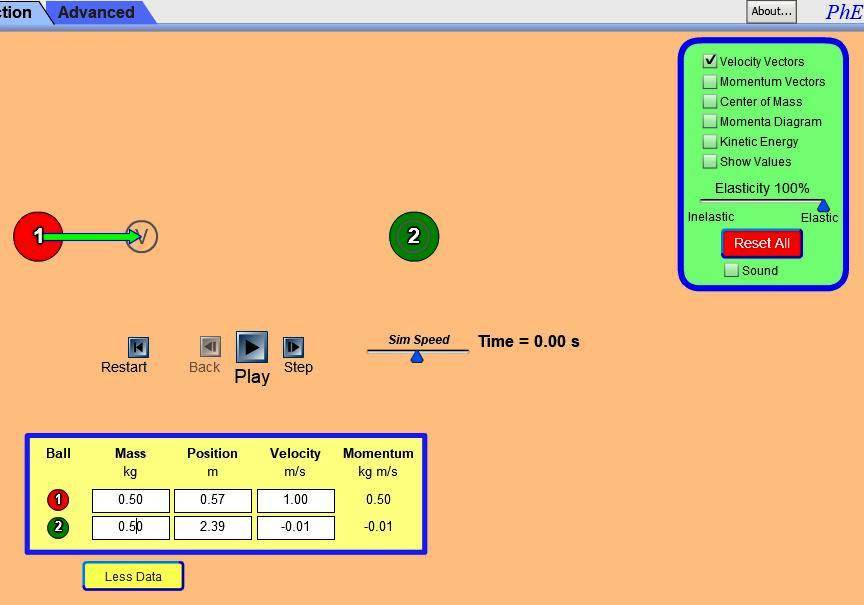
Task: Collapse table with Less Data button
Action: (x=133, y=576)
